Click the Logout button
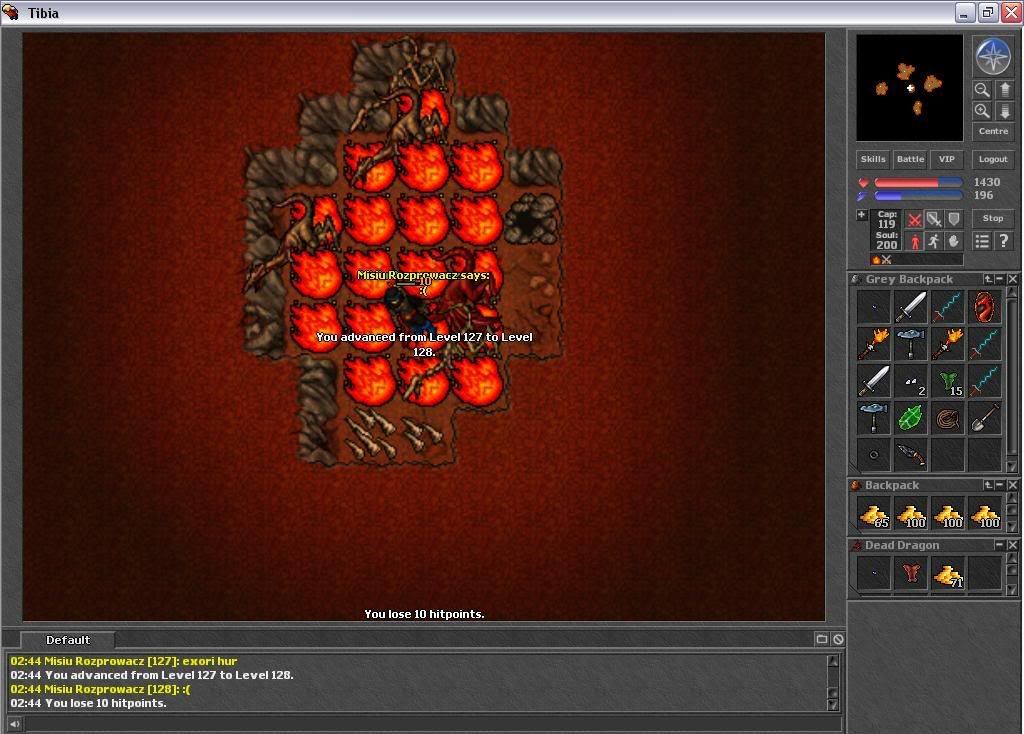This screenshot has width=1024, height=734. point(993,159)
